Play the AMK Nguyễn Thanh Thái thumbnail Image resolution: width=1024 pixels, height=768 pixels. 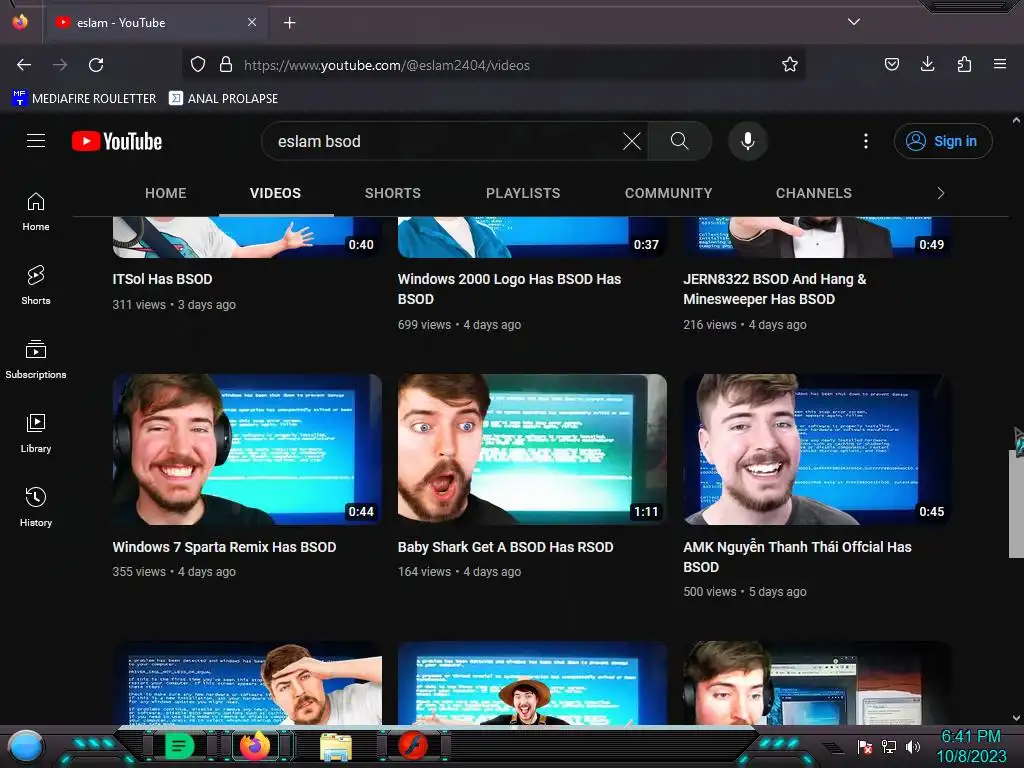(817, 449)
